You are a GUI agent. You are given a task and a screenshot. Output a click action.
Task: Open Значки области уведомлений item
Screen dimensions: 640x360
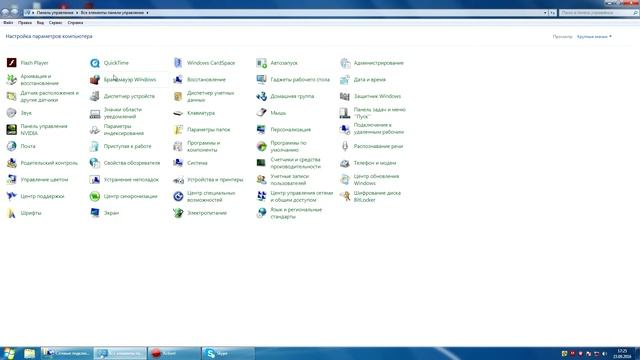coord(116,113)
